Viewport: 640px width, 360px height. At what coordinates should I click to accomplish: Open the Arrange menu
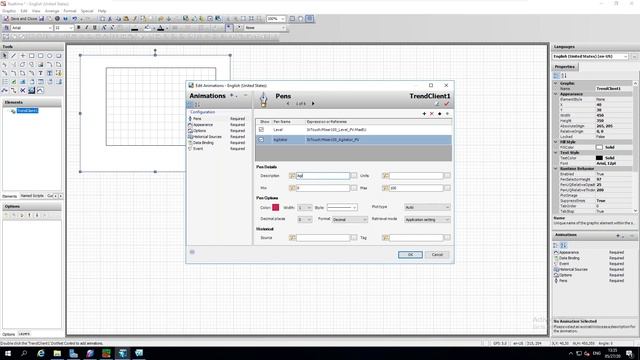point(52,11)
